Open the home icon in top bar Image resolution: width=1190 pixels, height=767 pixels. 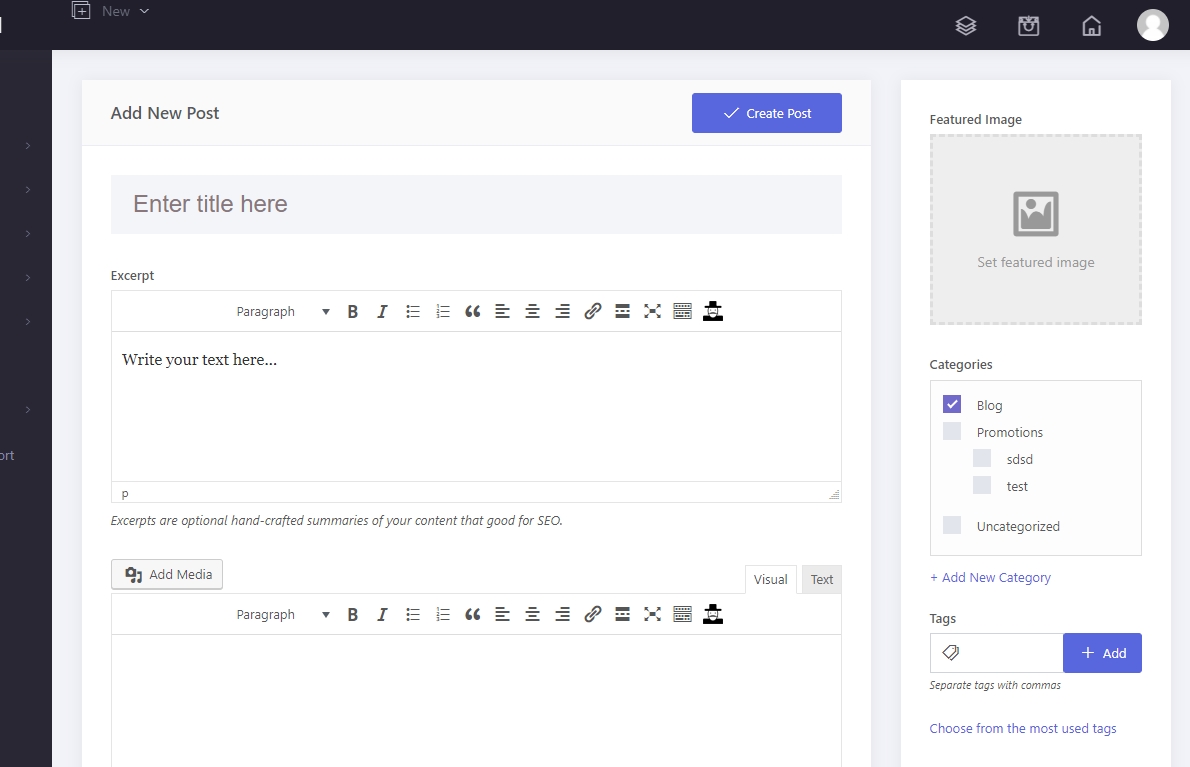[x=1092, y=26]
